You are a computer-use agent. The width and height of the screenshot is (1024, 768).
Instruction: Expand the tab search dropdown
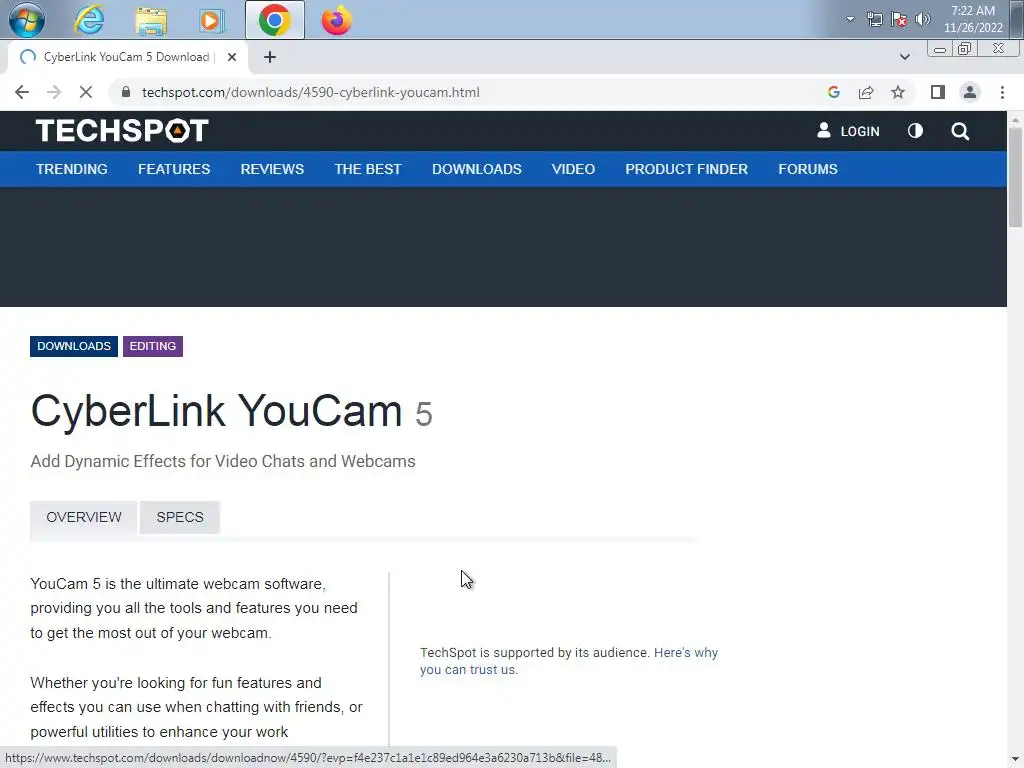coord(904,57)
